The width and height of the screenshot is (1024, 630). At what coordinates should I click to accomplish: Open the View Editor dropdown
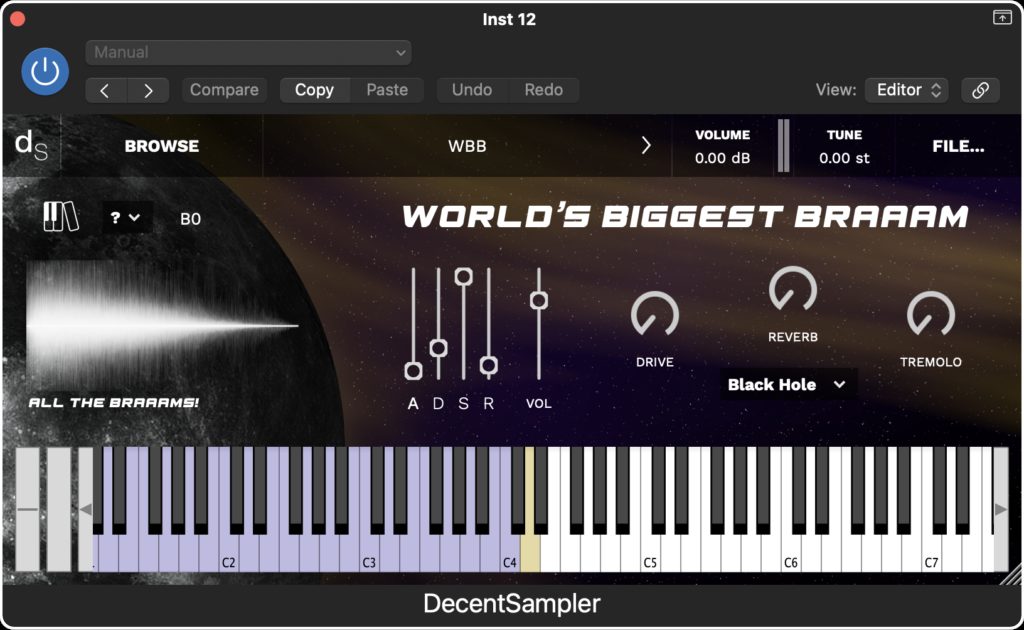point(906,90)
